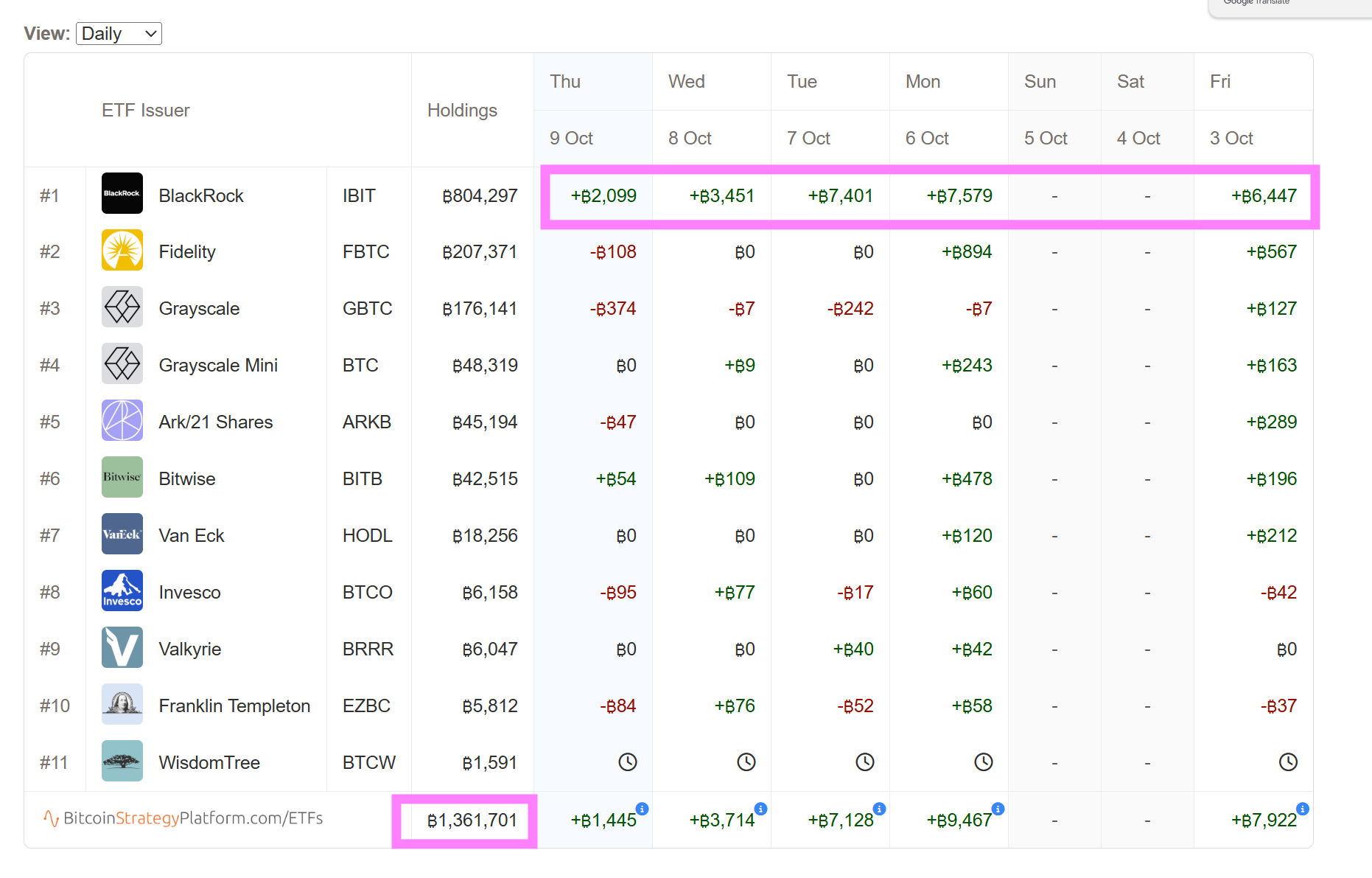Click the info icon beside Monday total +₿9,467
The image size is (1372, 878).
click(x=998, y=809)
